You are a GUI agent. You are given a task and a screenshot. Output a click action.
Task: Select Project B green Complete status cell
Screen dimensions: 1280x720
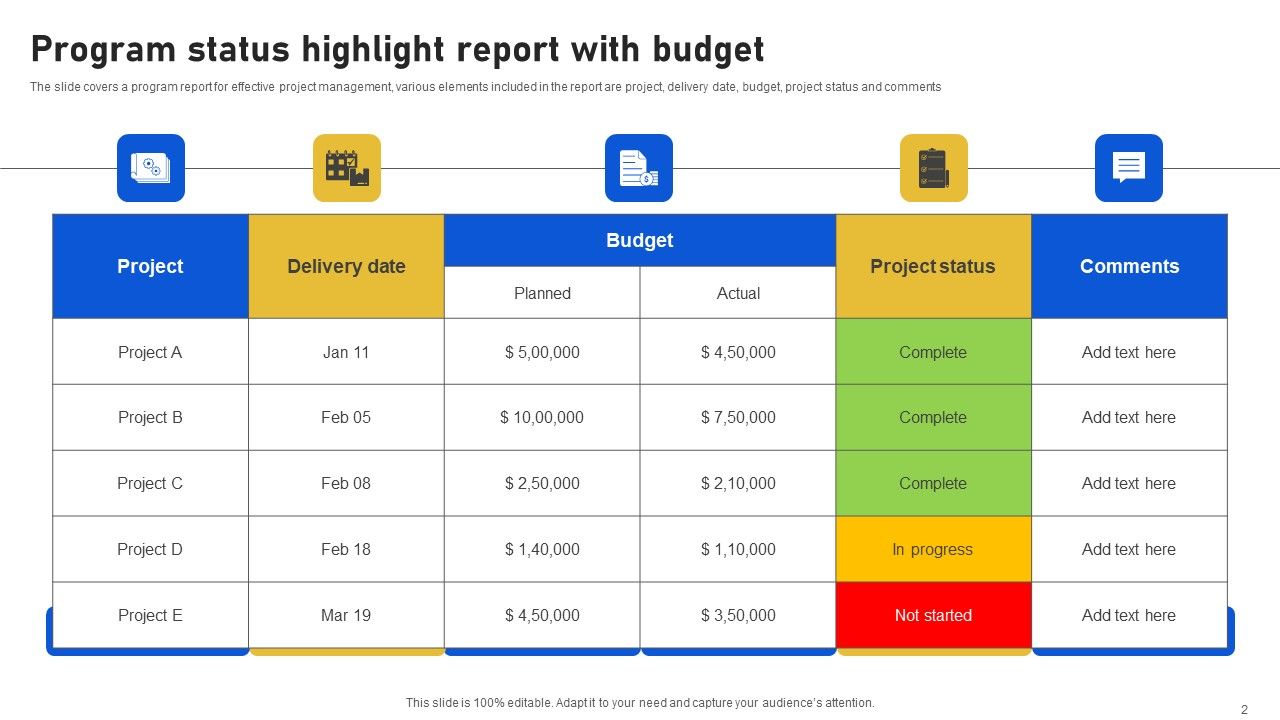(933, 417)
